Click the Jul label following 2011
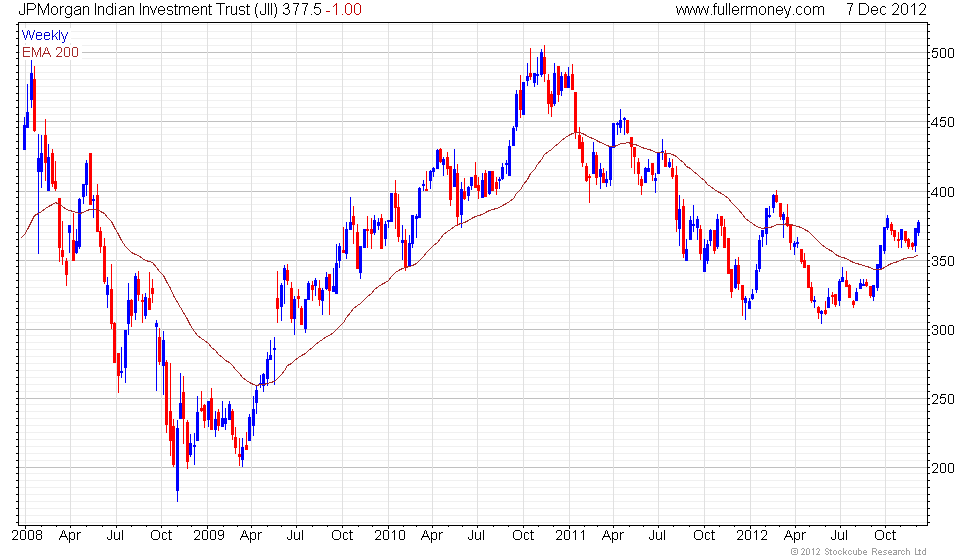This screenshot has width=980, height=560. 657,535
